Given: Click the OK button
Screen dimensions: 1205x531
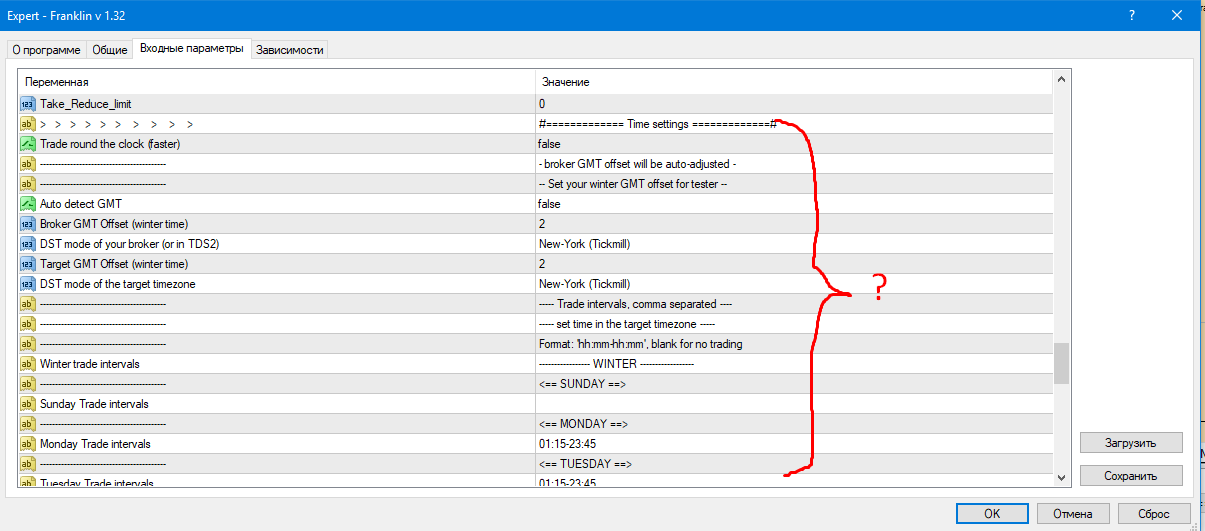Looking at the screenshot, I should tap(992, 513).
